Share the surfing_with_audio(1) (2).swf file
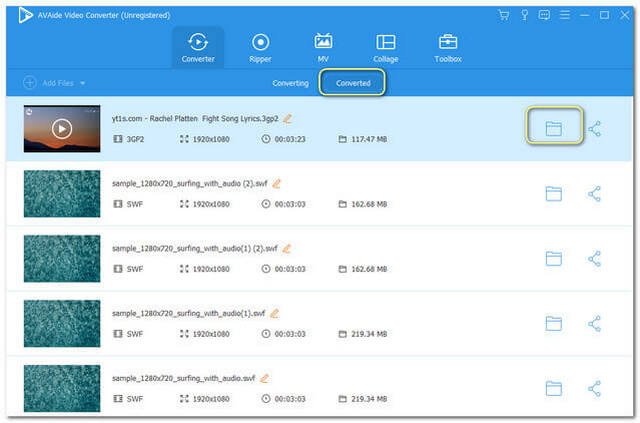 click(x=595, y=258)
